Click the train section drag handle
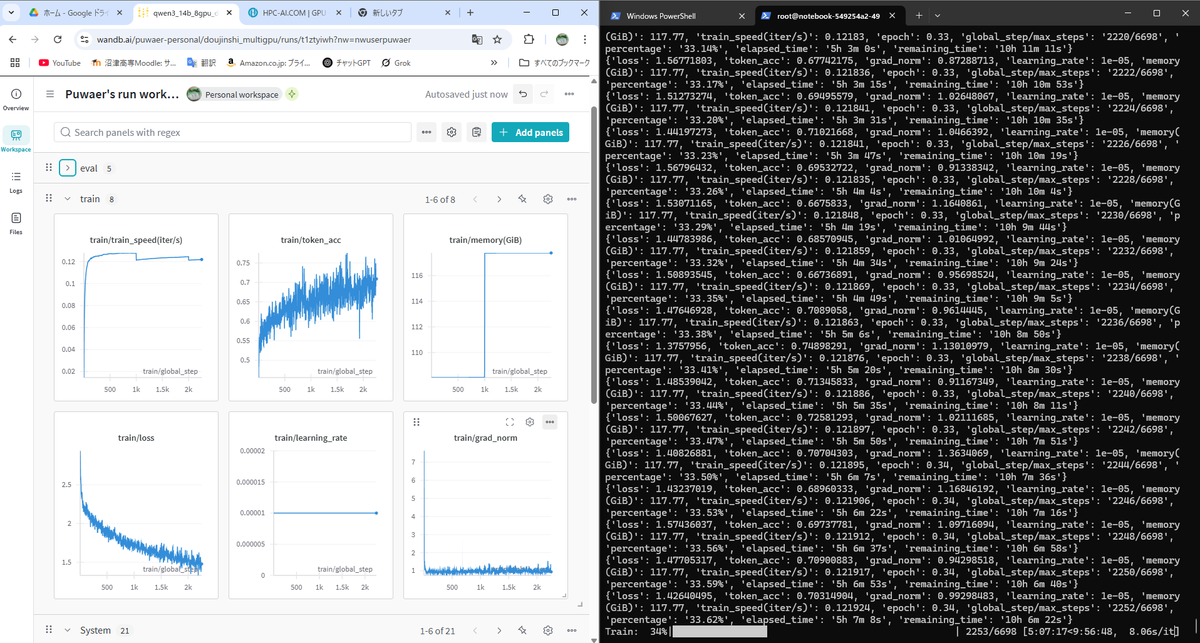The width and height of the screenshot is (1200, 643). click(48, 199)
